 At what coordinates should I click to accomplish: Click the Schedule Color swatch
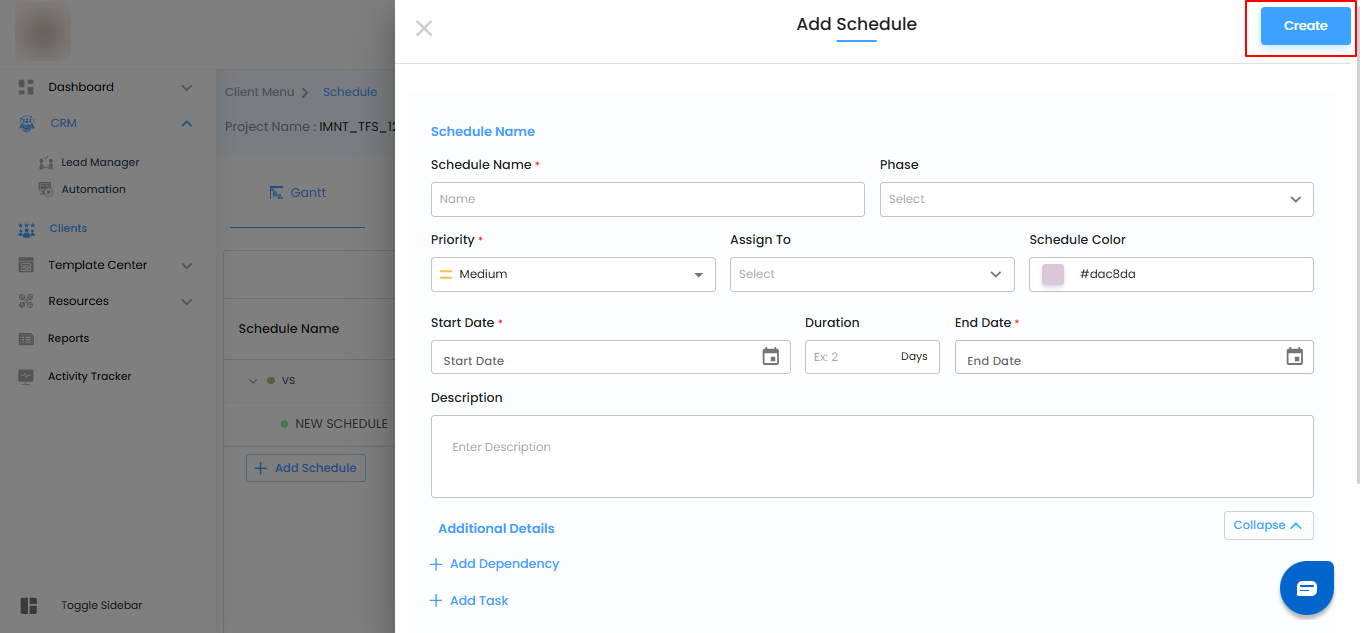point(1053,275)
